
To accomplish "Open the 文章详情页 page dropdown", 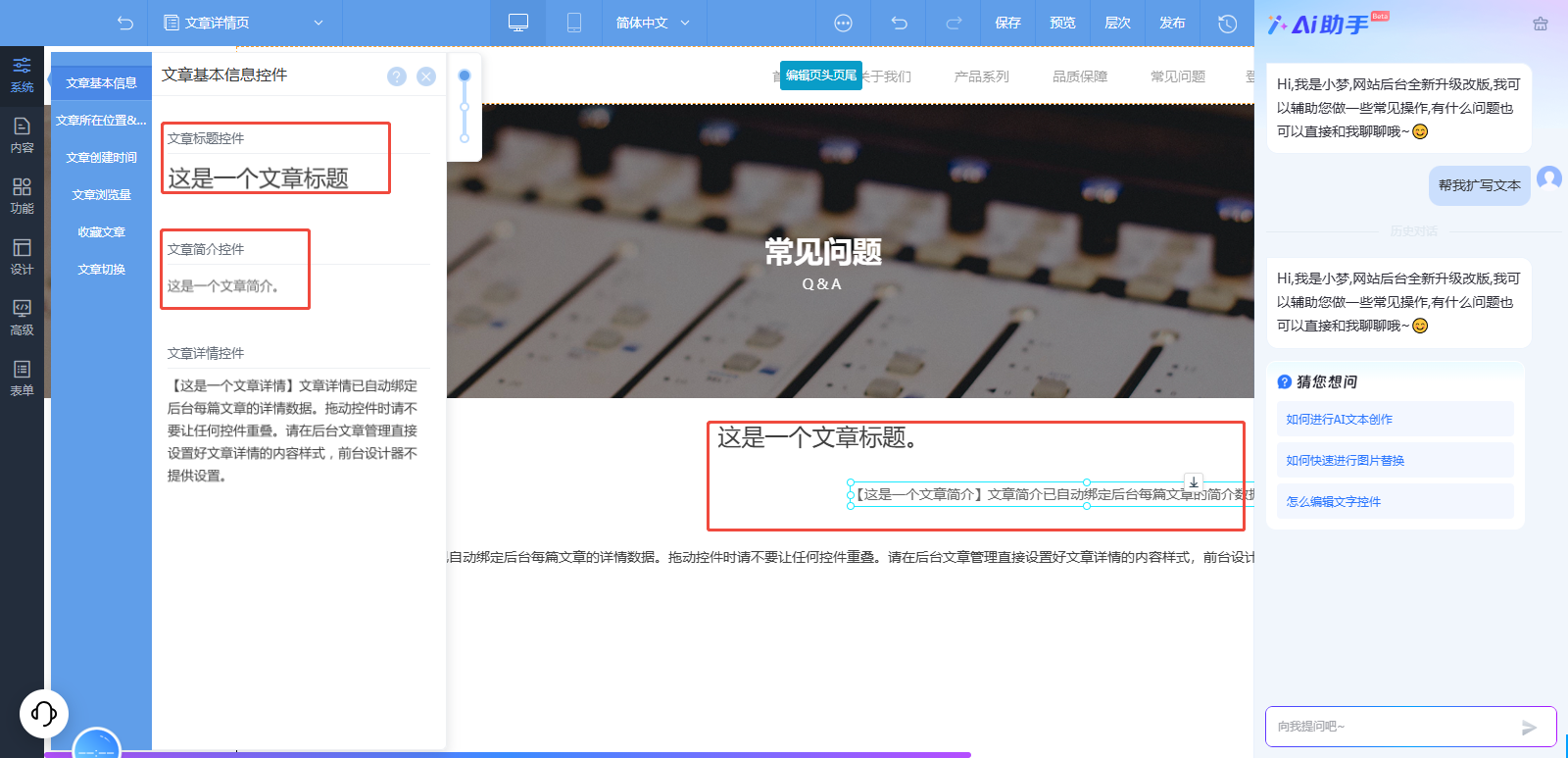I will tap(244, 23).
